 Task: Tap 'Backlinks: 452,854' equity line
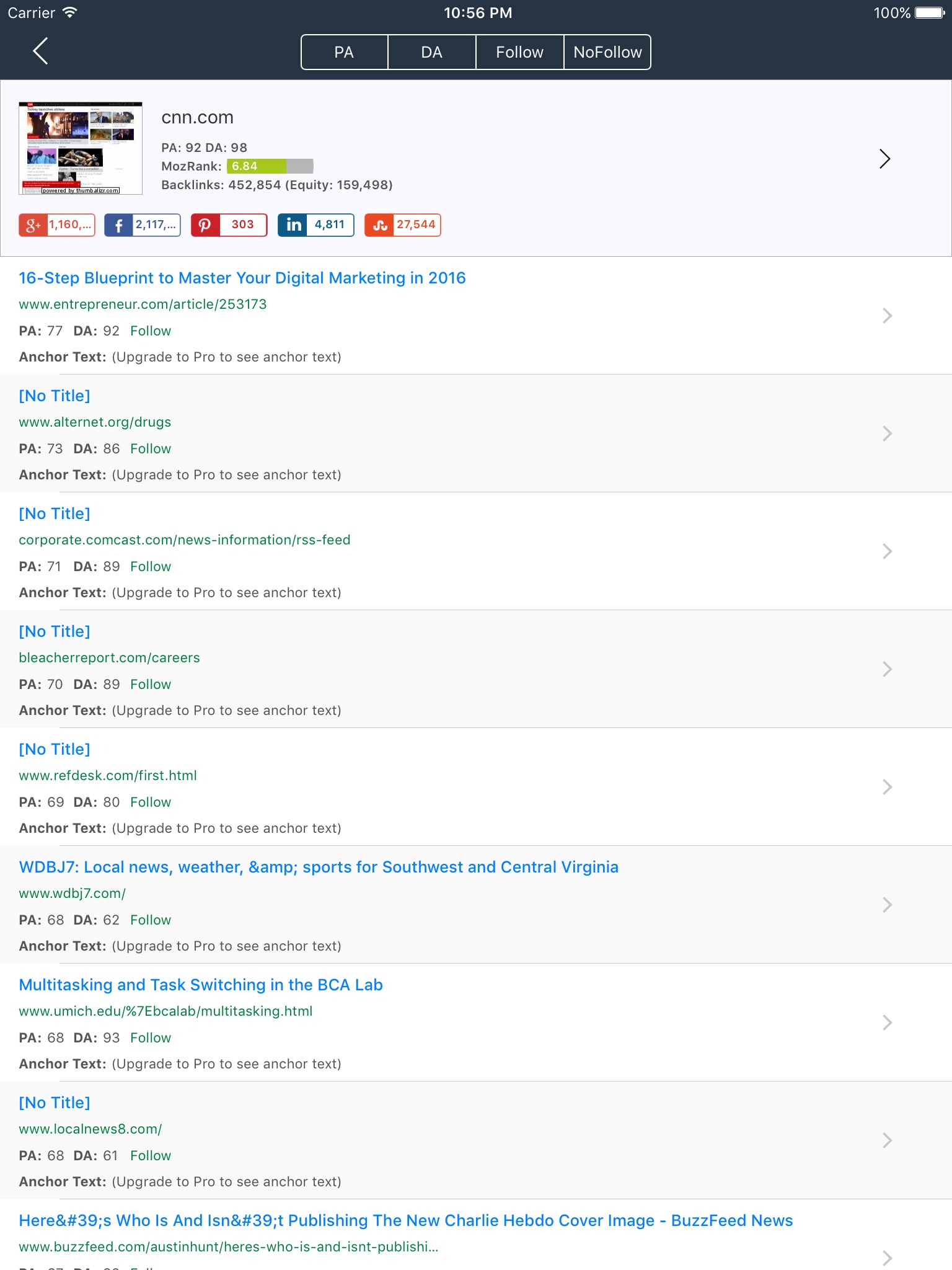(277, 185)
